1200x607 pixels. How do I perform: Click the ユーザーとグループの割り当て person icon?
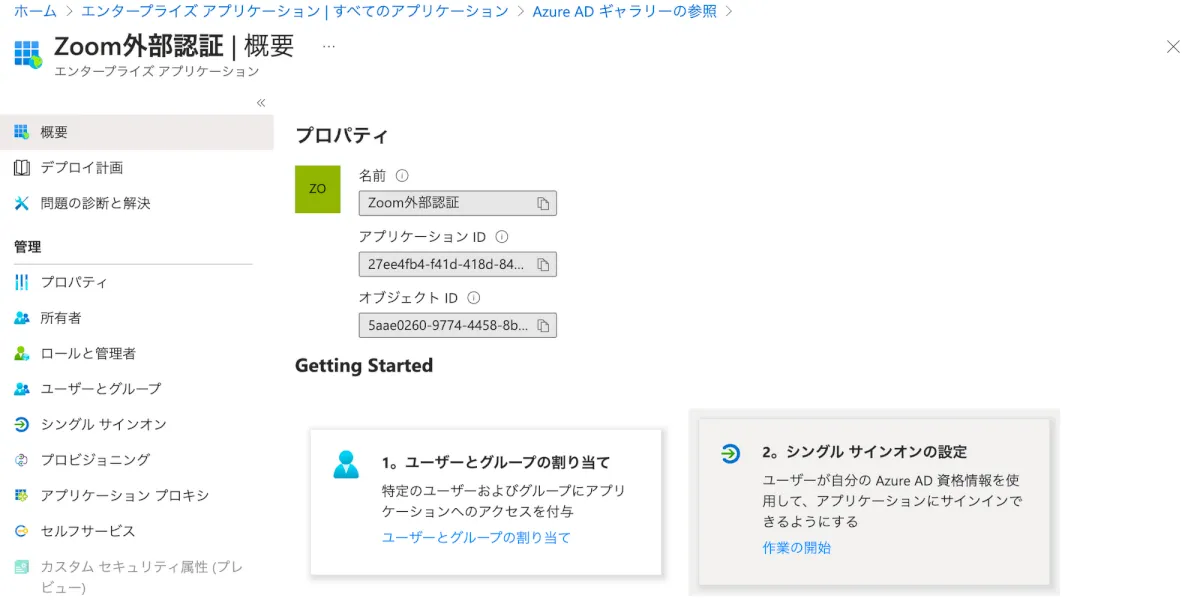[346, 464]
